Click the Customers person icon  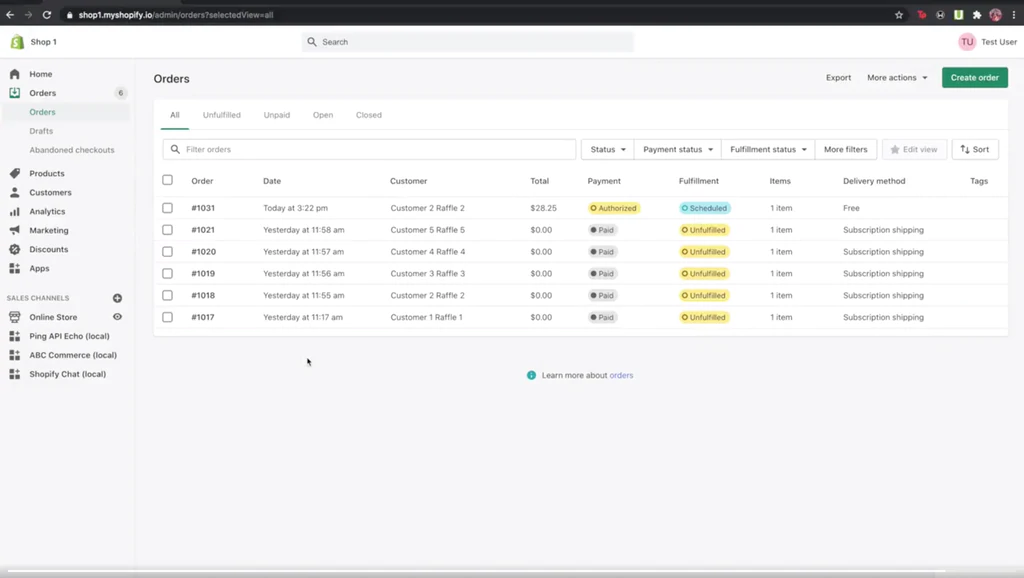(14, 193)
